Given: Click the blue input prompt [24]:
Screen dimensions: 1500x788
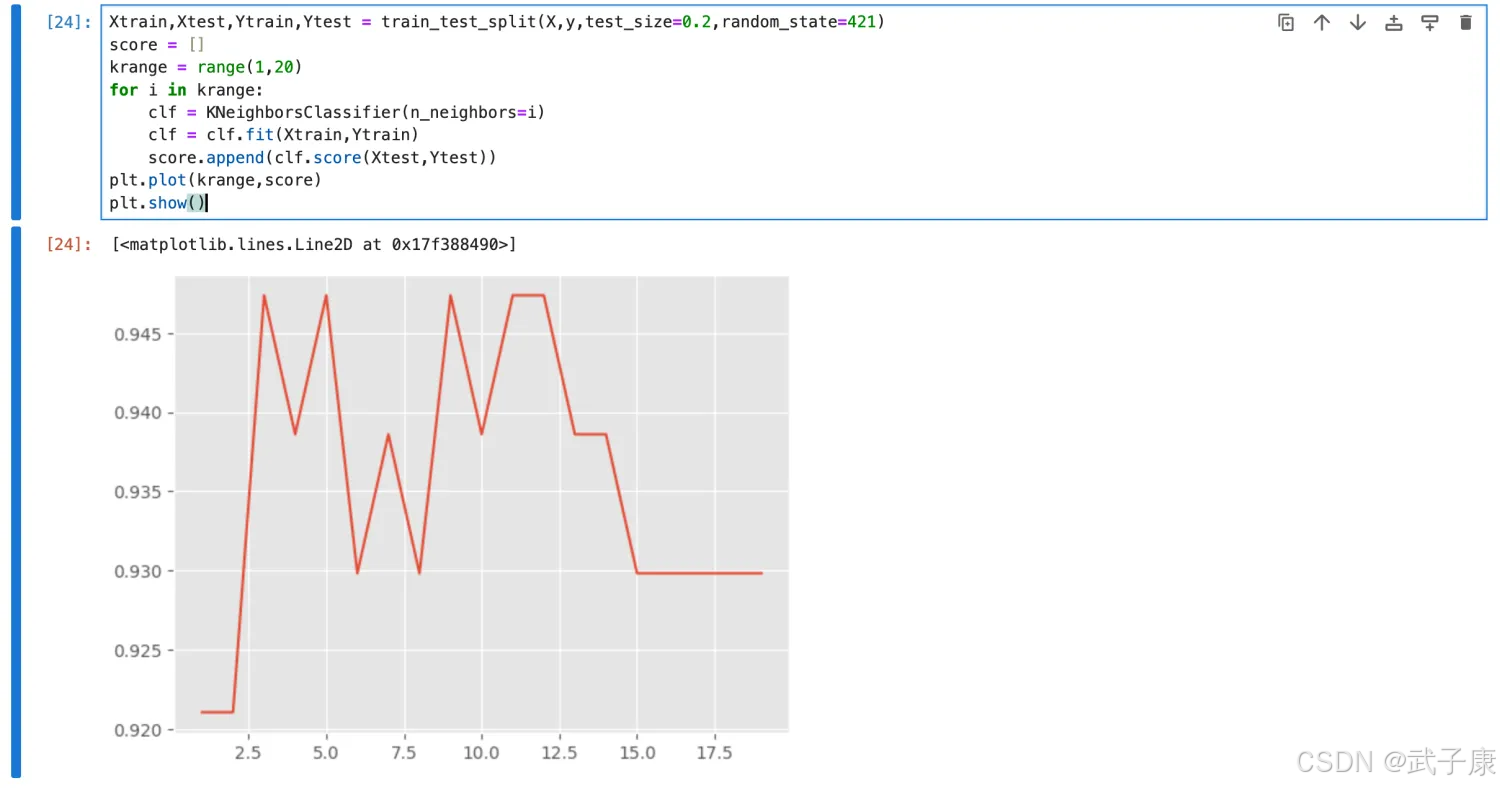Looking at the screenshot, I should tap(69, 21).
